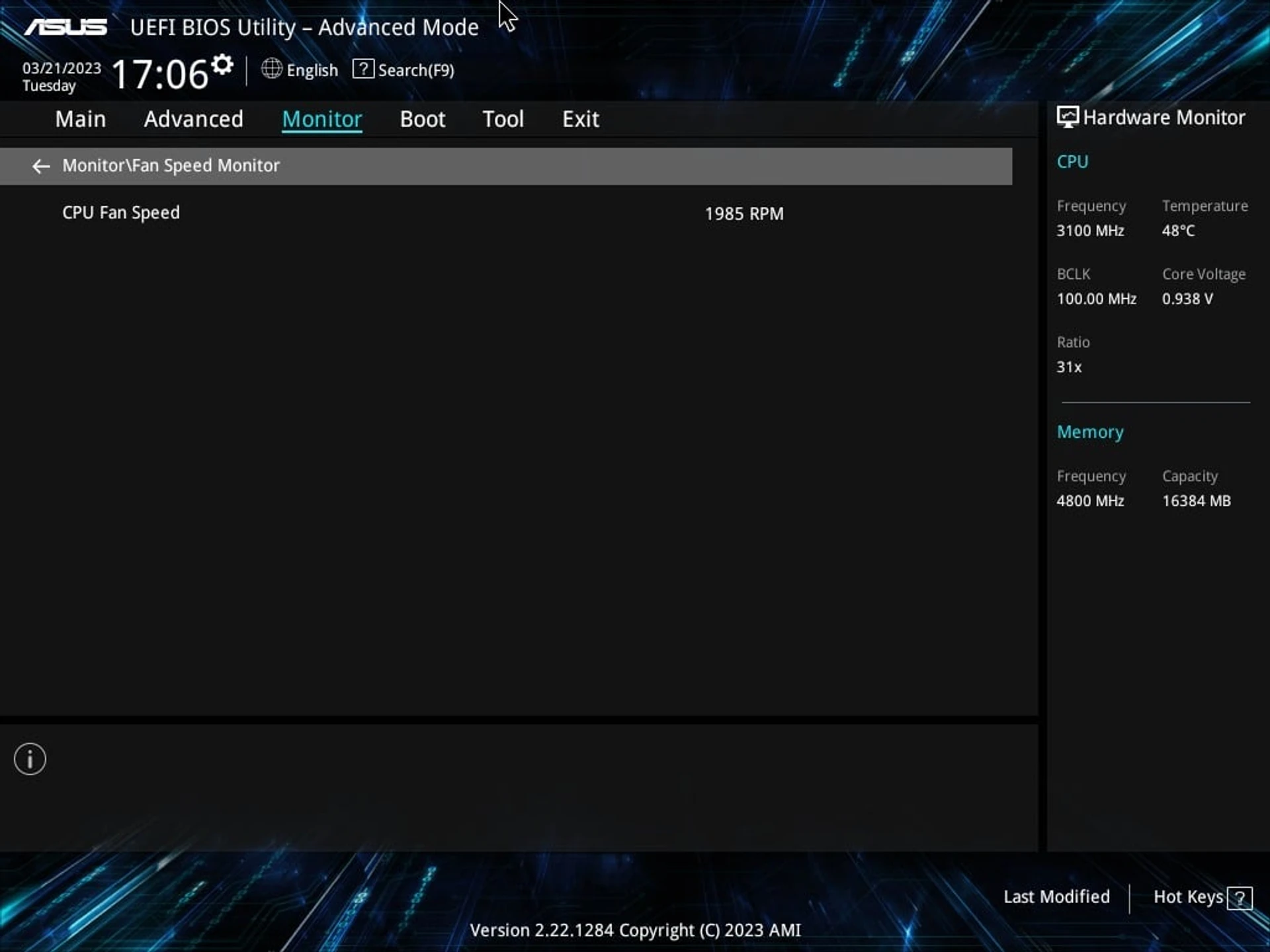This screenshot has width=1270, height=952.
Task: Open the Tool tab
Action: tap(503, 119)
